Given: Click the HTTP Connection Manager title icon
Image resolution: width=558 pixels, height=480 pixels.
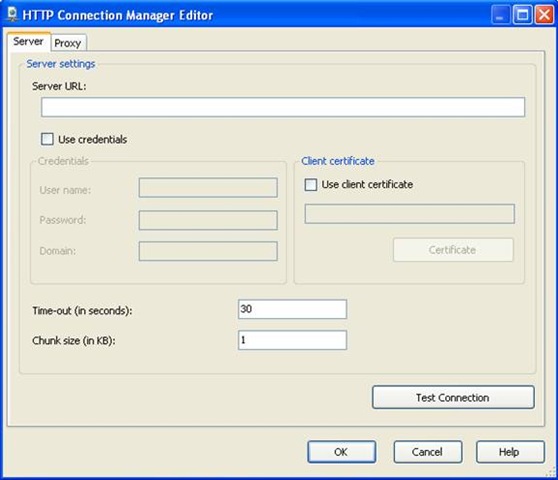Looking at the screenshot, I should 12,14.
